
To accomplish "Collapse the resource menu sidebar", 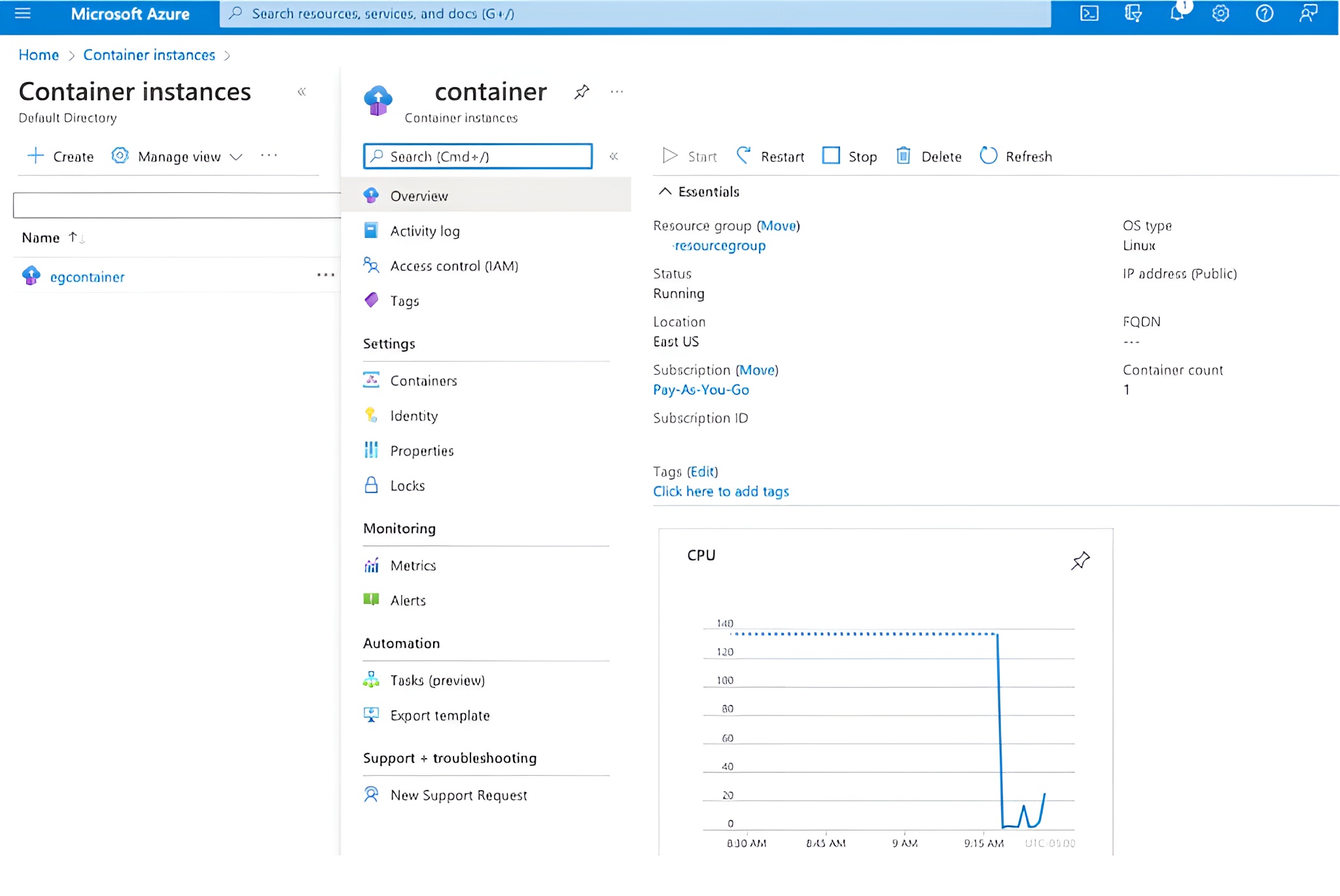I will click(x=614, y=156).
